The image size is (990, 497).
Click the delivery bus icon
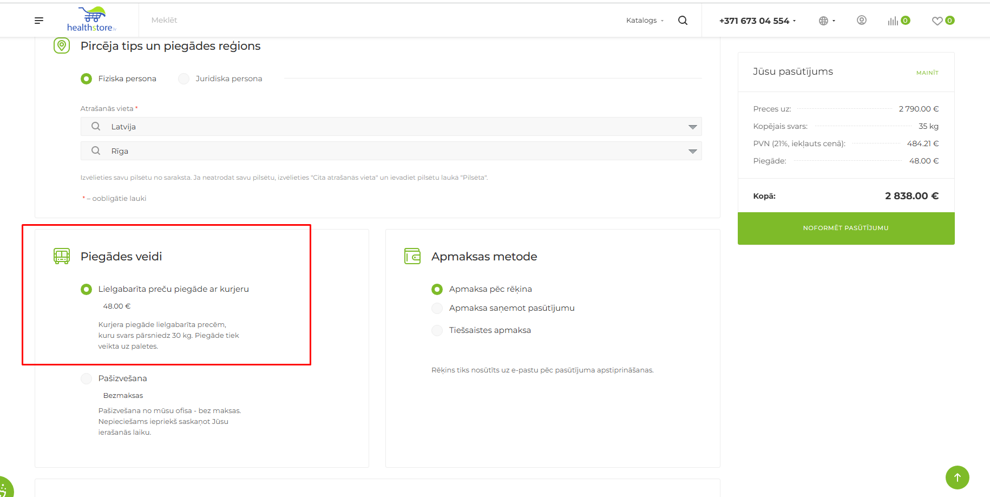[61, 257]
